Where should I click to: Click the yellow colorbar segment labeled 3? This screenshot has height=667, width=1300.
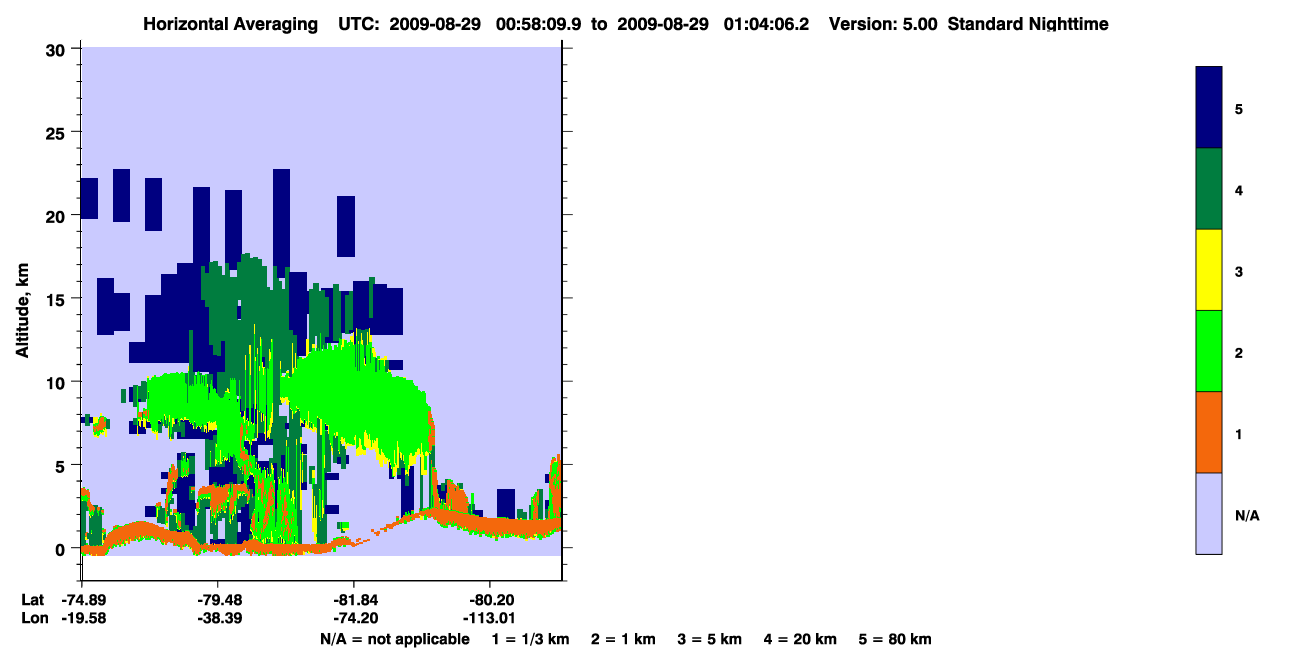1209,270
